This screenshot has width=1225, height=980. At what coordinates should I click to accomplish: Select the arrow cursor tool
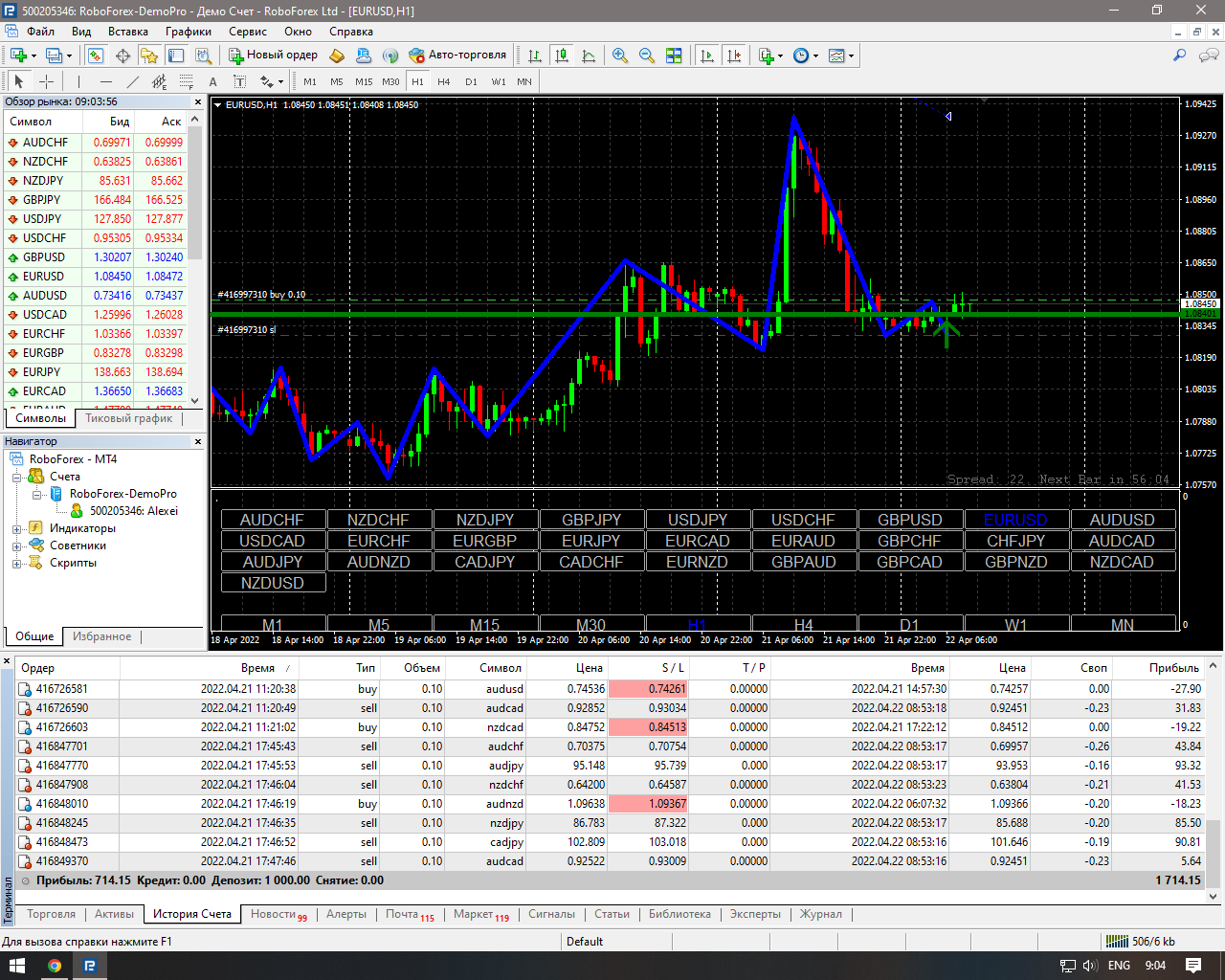19,81
